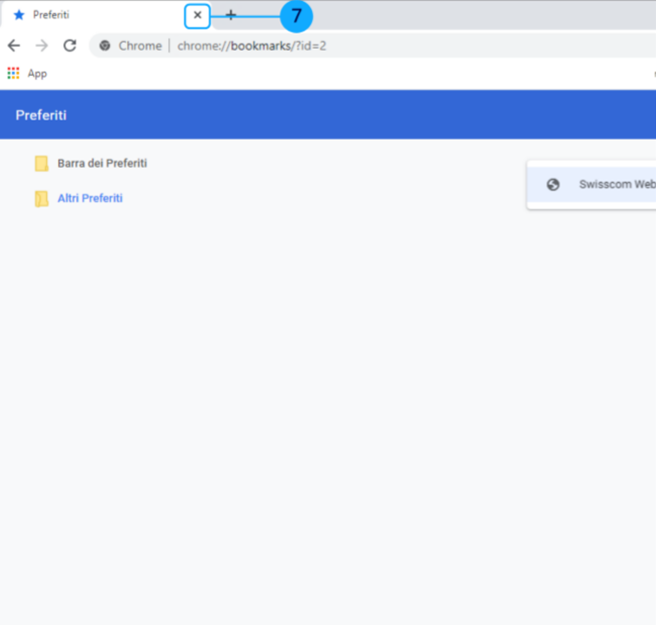Viewport: 656px width, 625px height.
Task: Click the blue star tab favicon
Action: click(x=18, y=15)
